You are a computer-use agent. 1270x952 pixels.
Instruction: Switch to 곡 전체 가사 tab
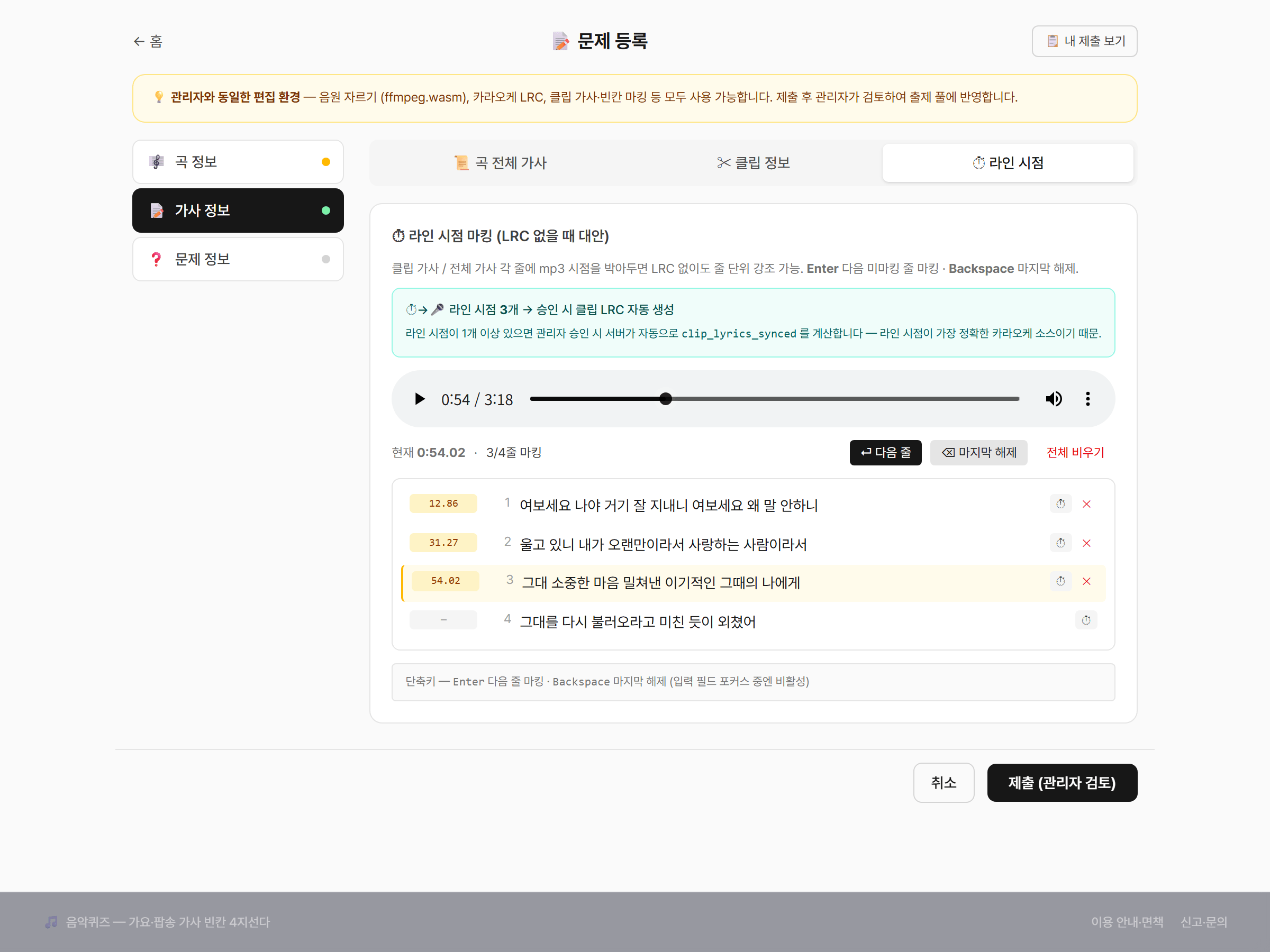(500, 163)
